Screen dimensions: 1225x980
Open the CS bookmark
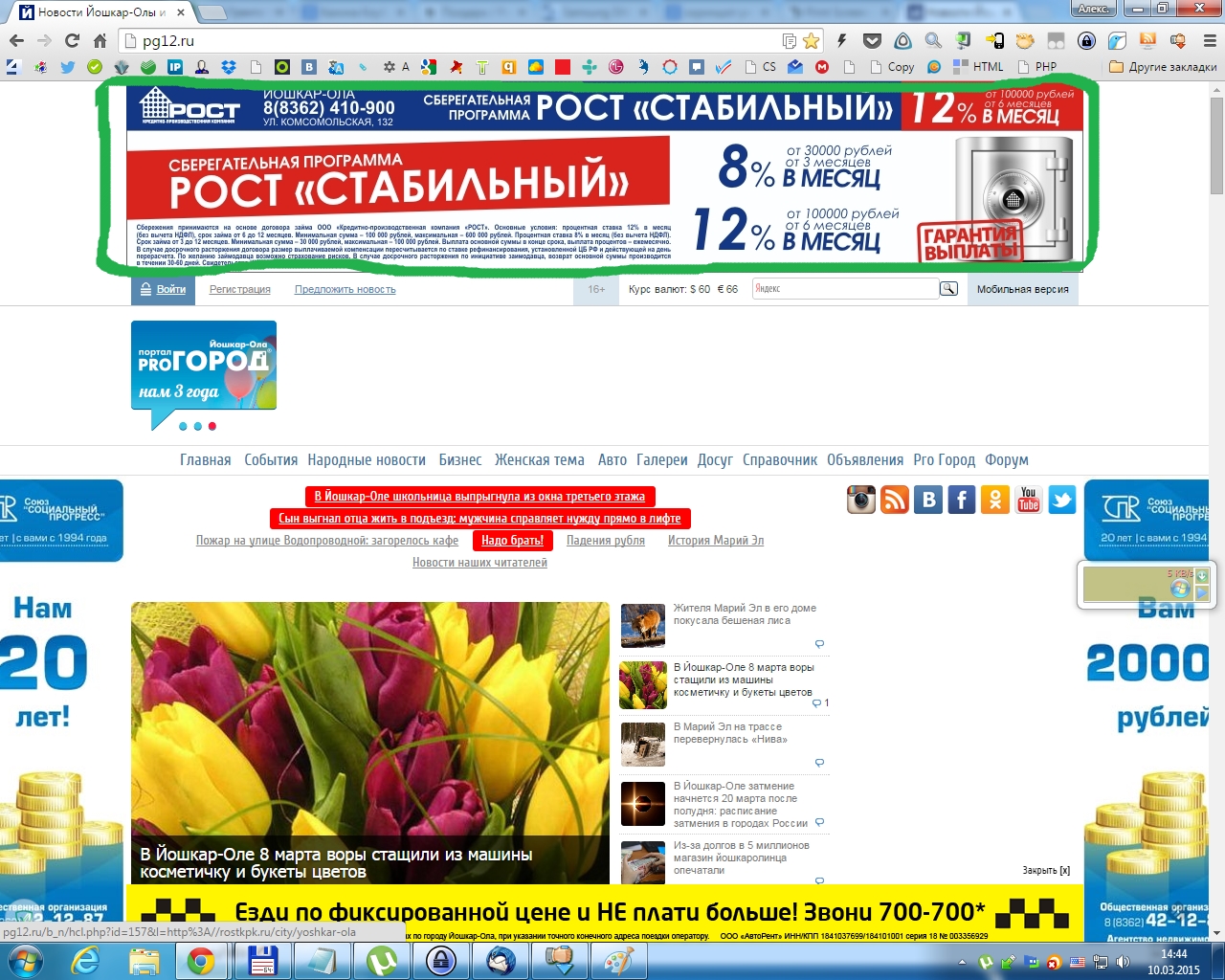pyautogui.click(x=760, y=67)
